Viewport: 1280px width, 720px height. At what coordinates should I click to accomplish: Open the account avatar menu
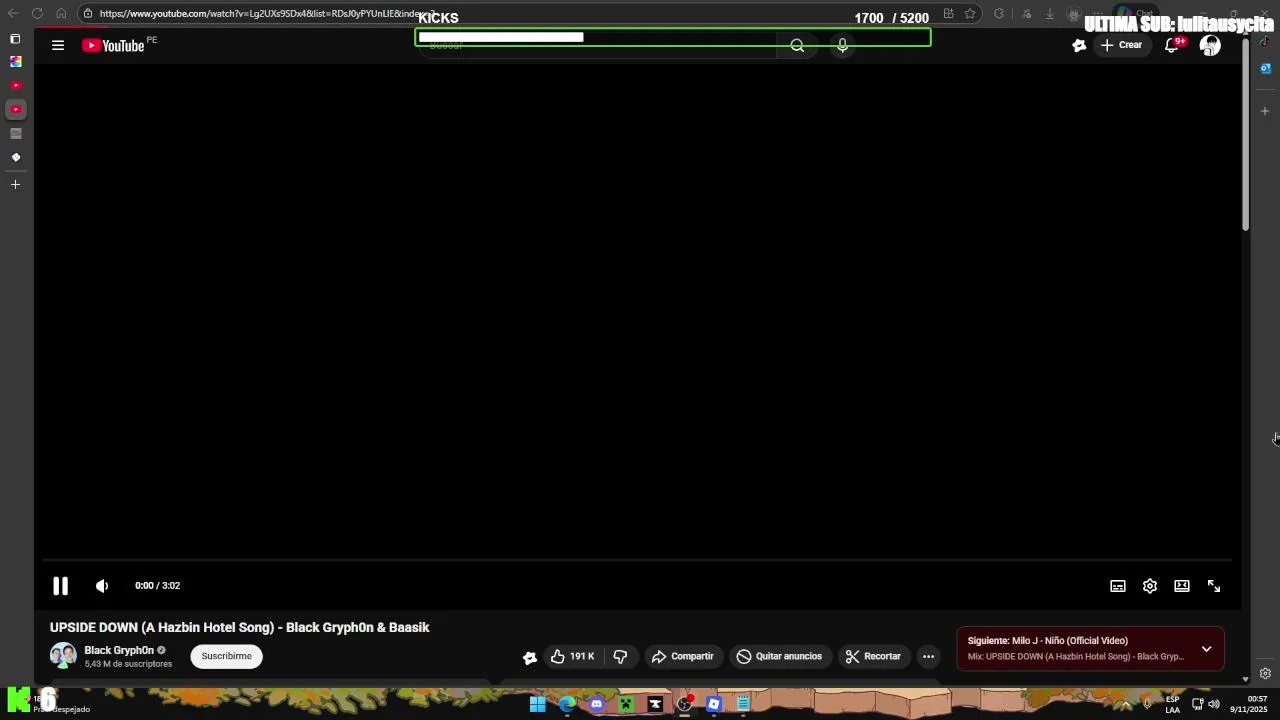tap(1210, 45)
